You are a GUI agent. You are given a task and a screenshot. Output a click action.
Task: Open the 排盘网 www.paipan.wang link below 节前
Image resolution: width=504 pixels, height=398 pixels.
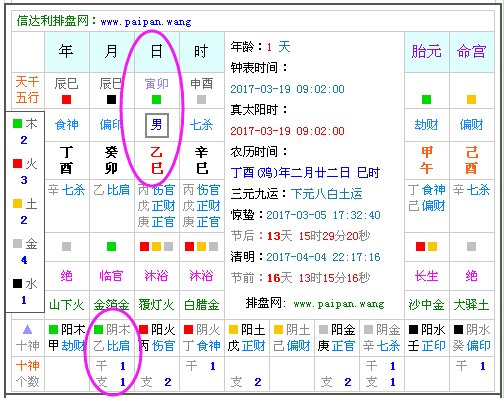(x=315, y=304)
